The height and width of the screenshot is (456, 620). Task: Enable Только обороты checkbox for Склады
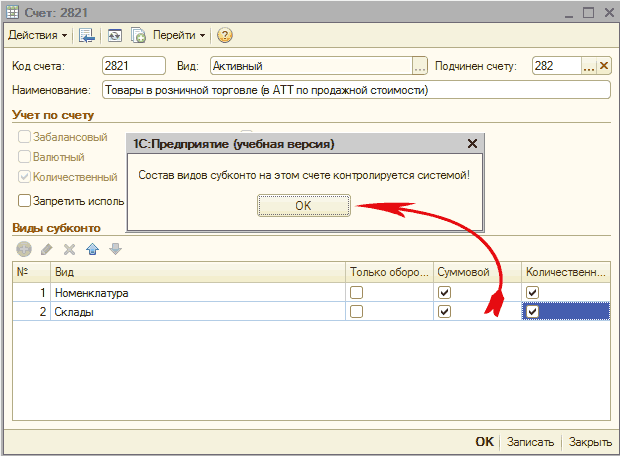click(x=356, y=312)
